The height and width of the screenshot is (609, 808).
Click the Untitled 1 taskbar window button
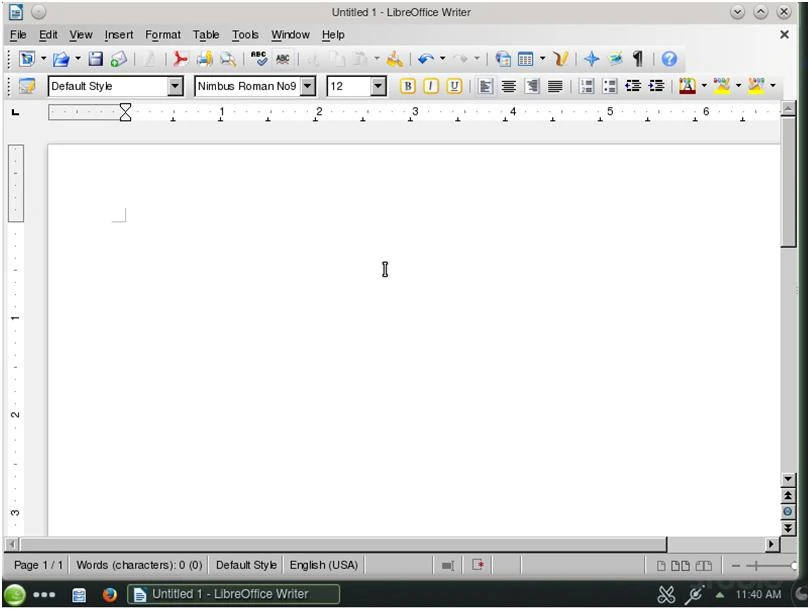click(x=233, y=594)
